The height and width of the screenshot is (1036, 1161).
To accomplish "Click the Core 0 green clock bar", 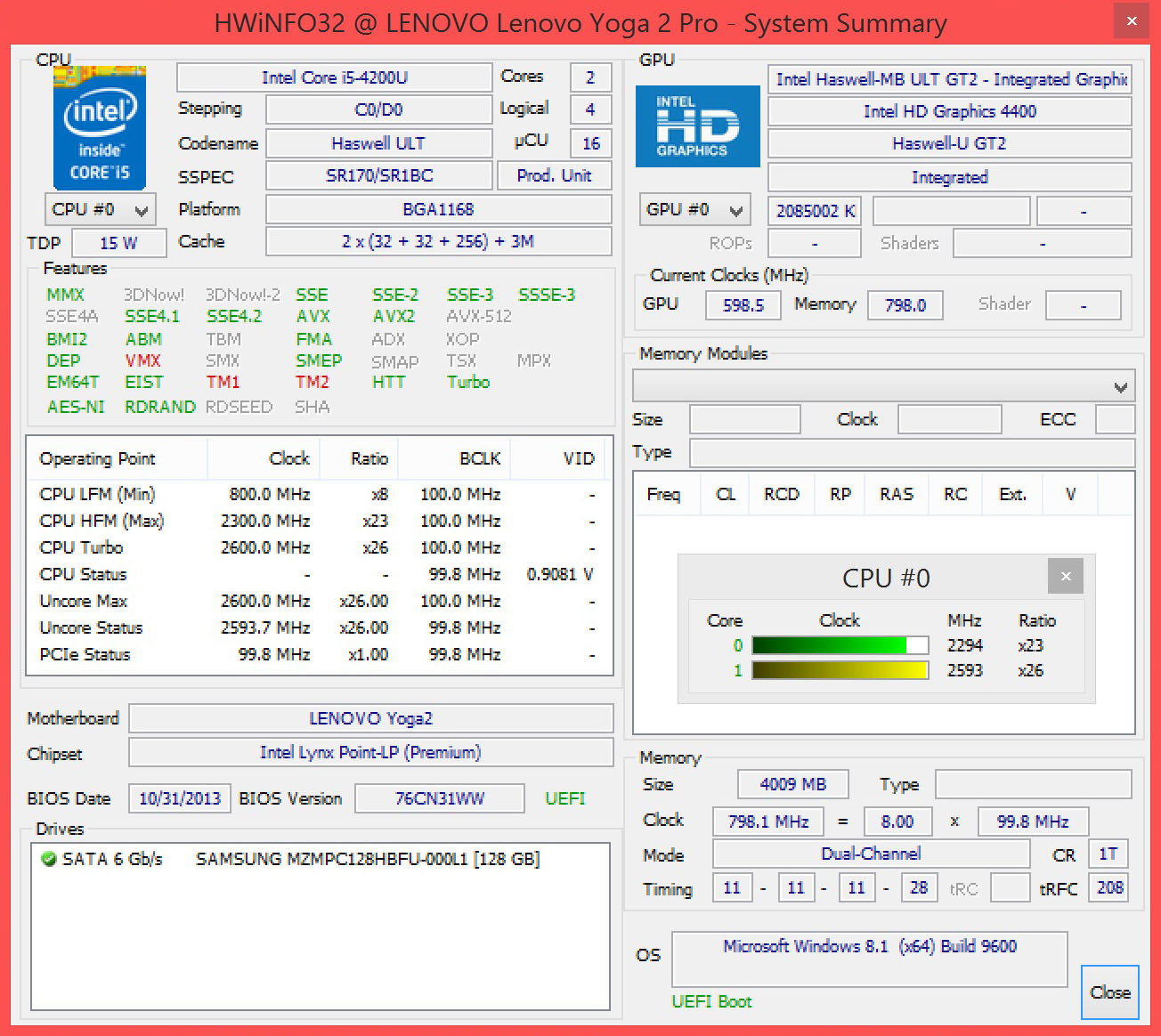I will click(840, 645).
